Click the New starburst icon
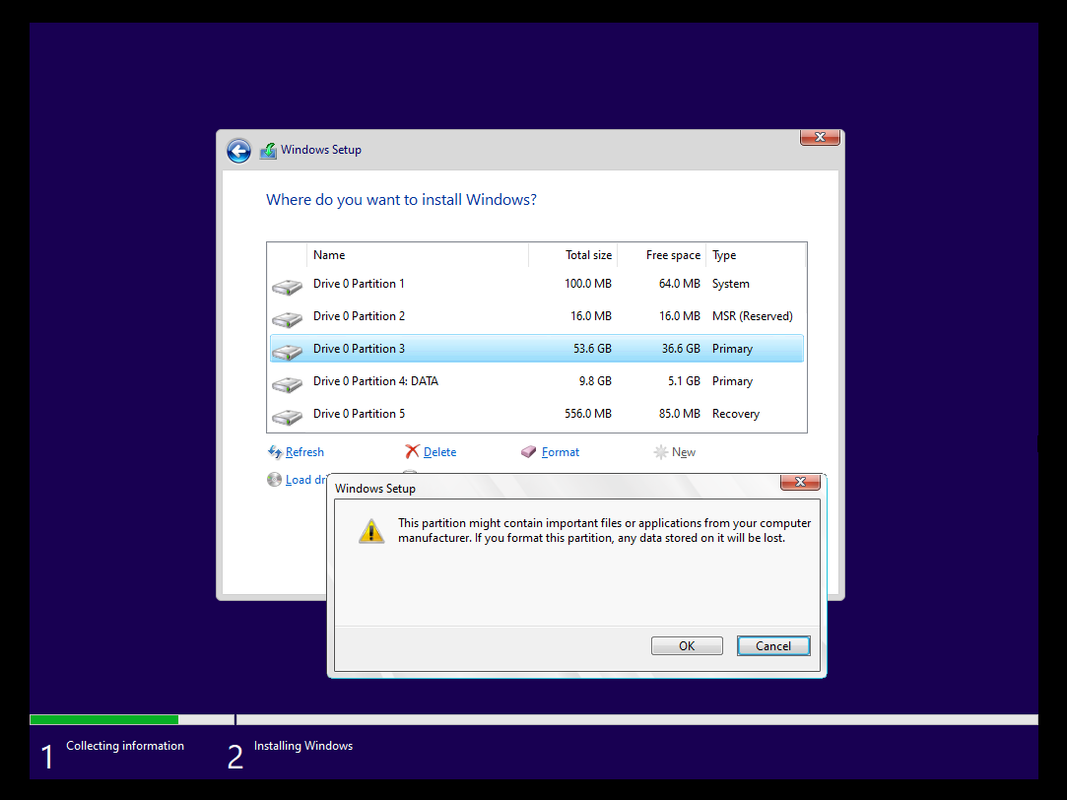This screenshot has height=800, width=1067. click(660, 452)
